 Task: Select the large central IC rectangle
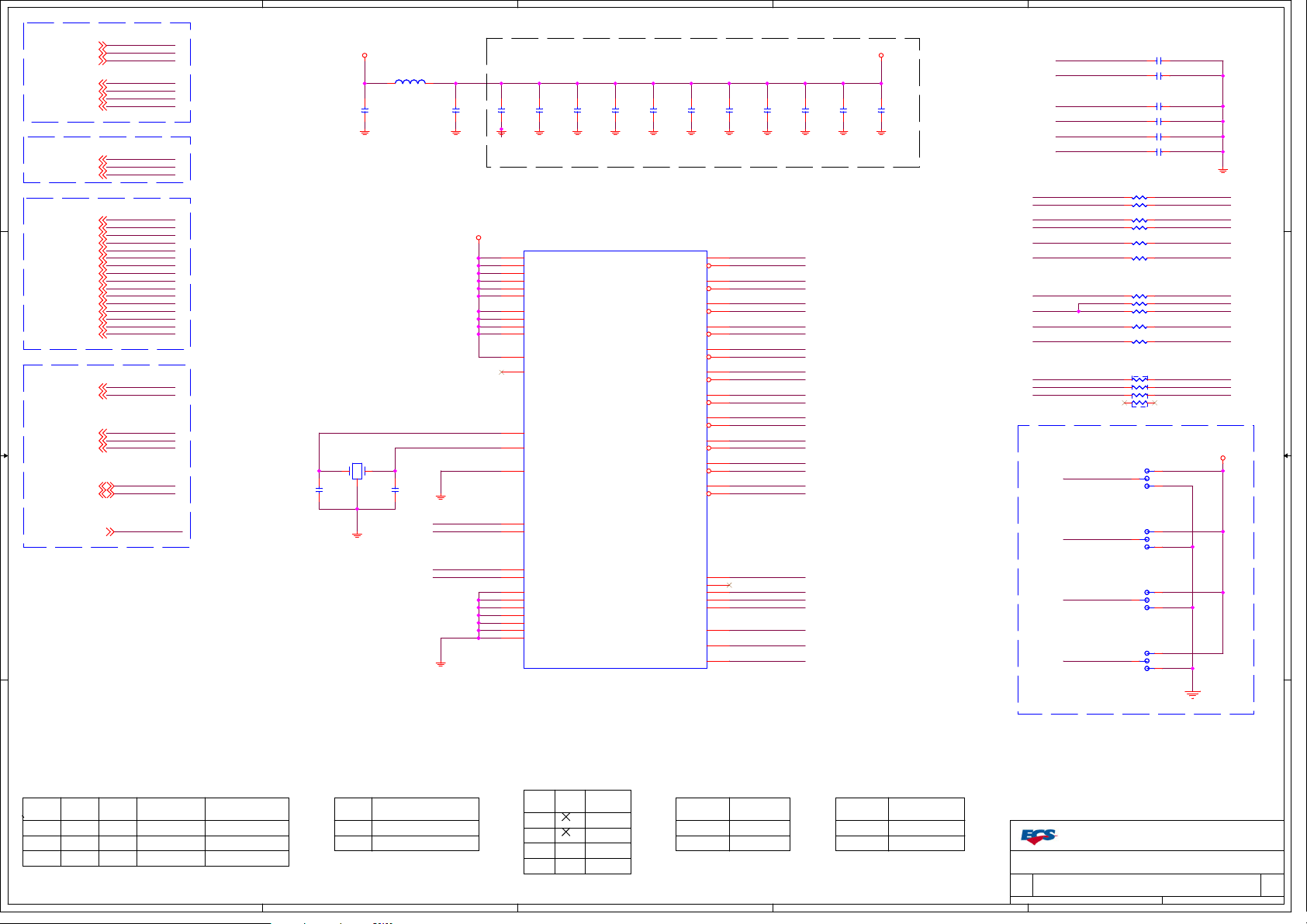pyautogui.click(x=615, y=459)
